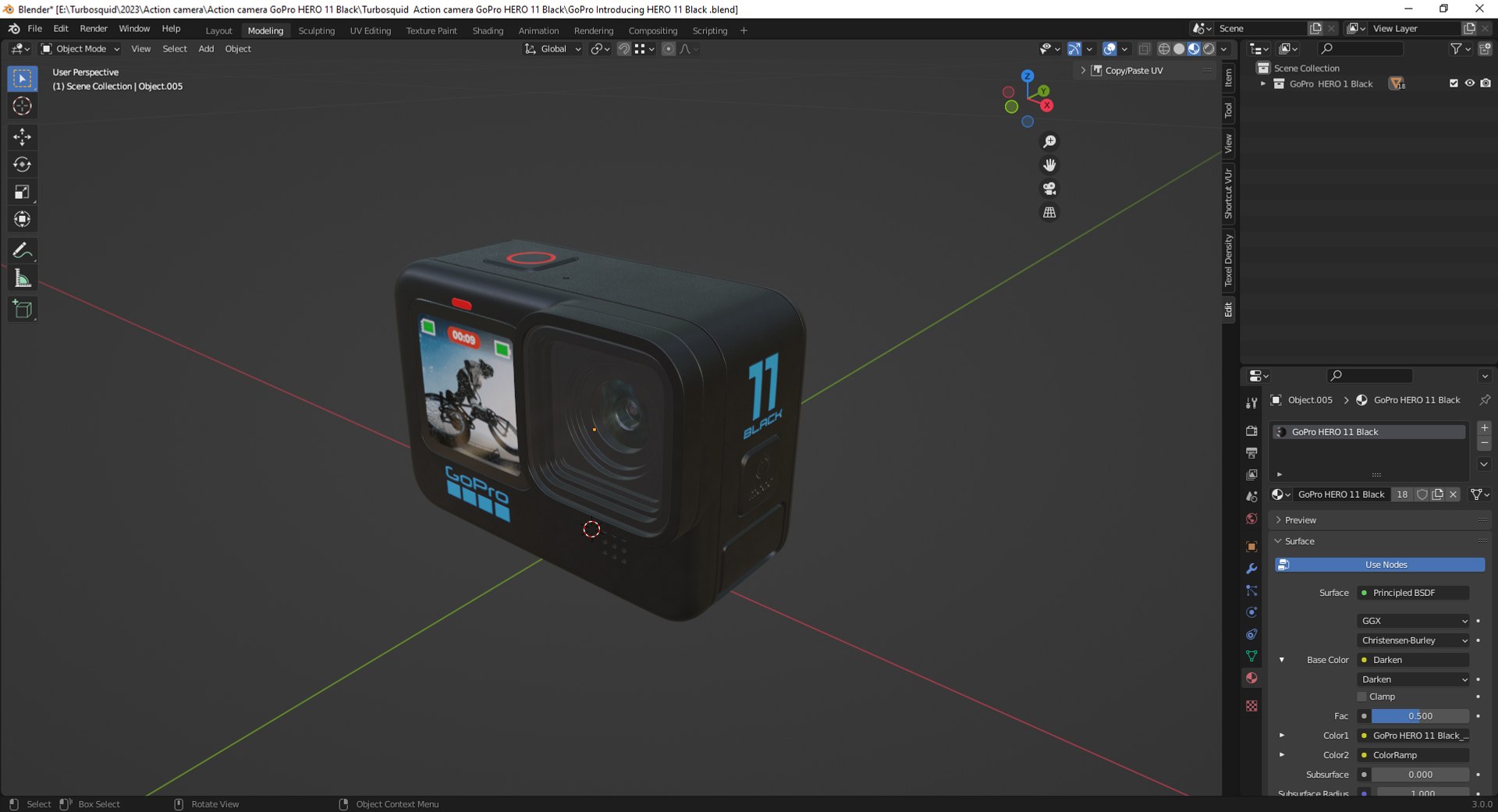1498x812 pixels.
Task: Toggle material preview viewport shading
Action: [1194, 48]
